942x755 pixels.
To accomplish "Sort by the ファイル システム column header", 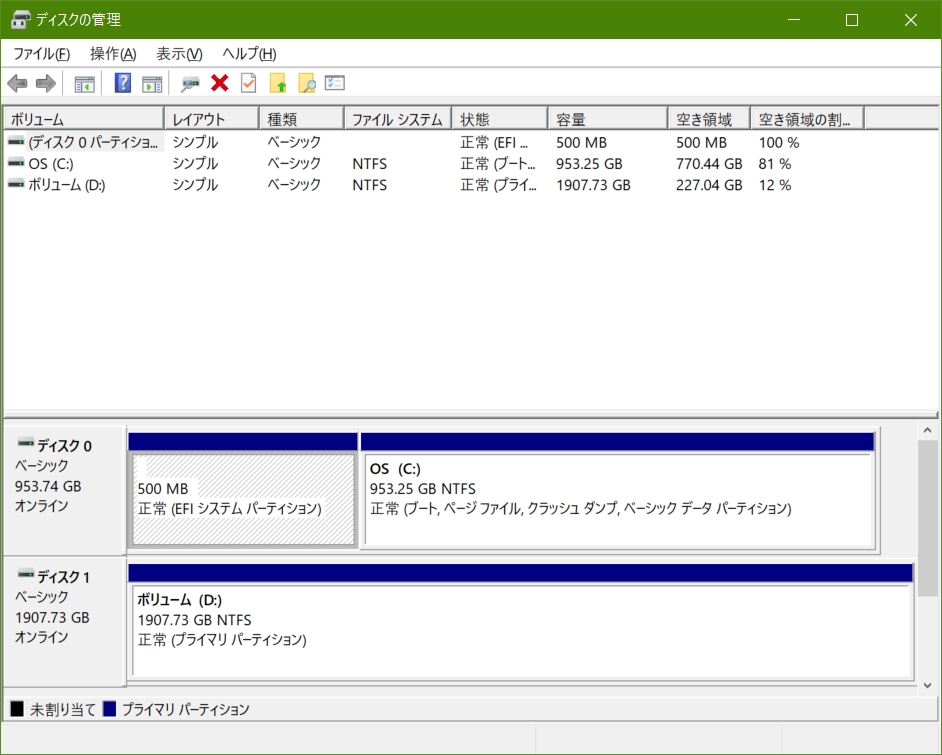I will [398, 119].
